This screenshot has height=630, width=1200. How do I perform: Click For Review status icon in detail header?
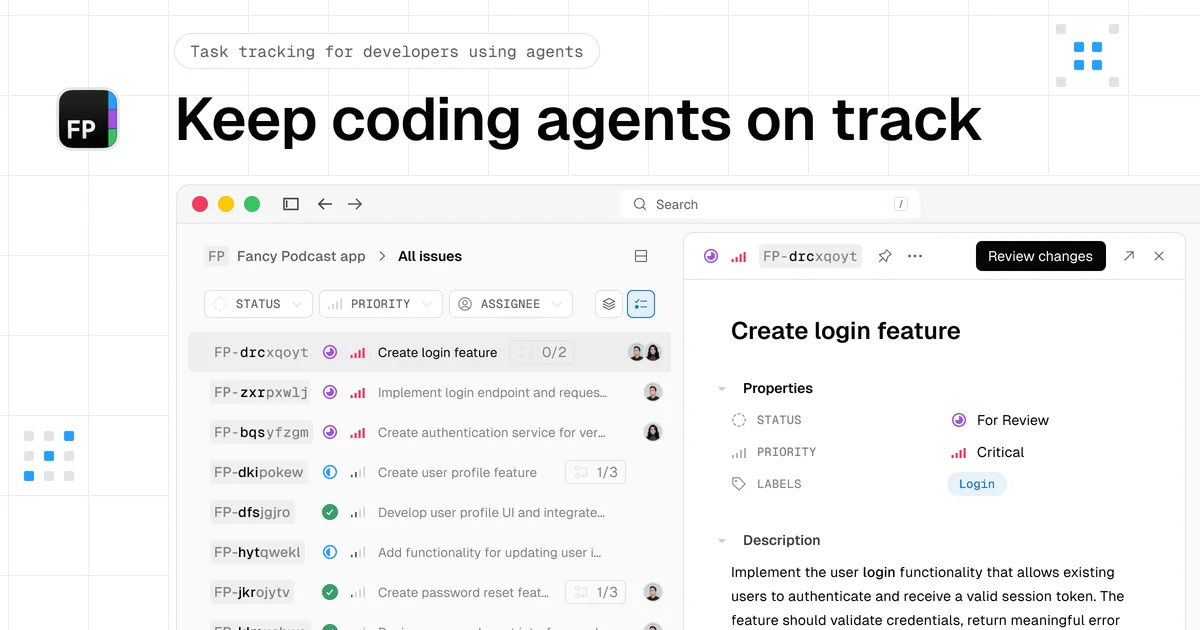click(x=711, y=256)
